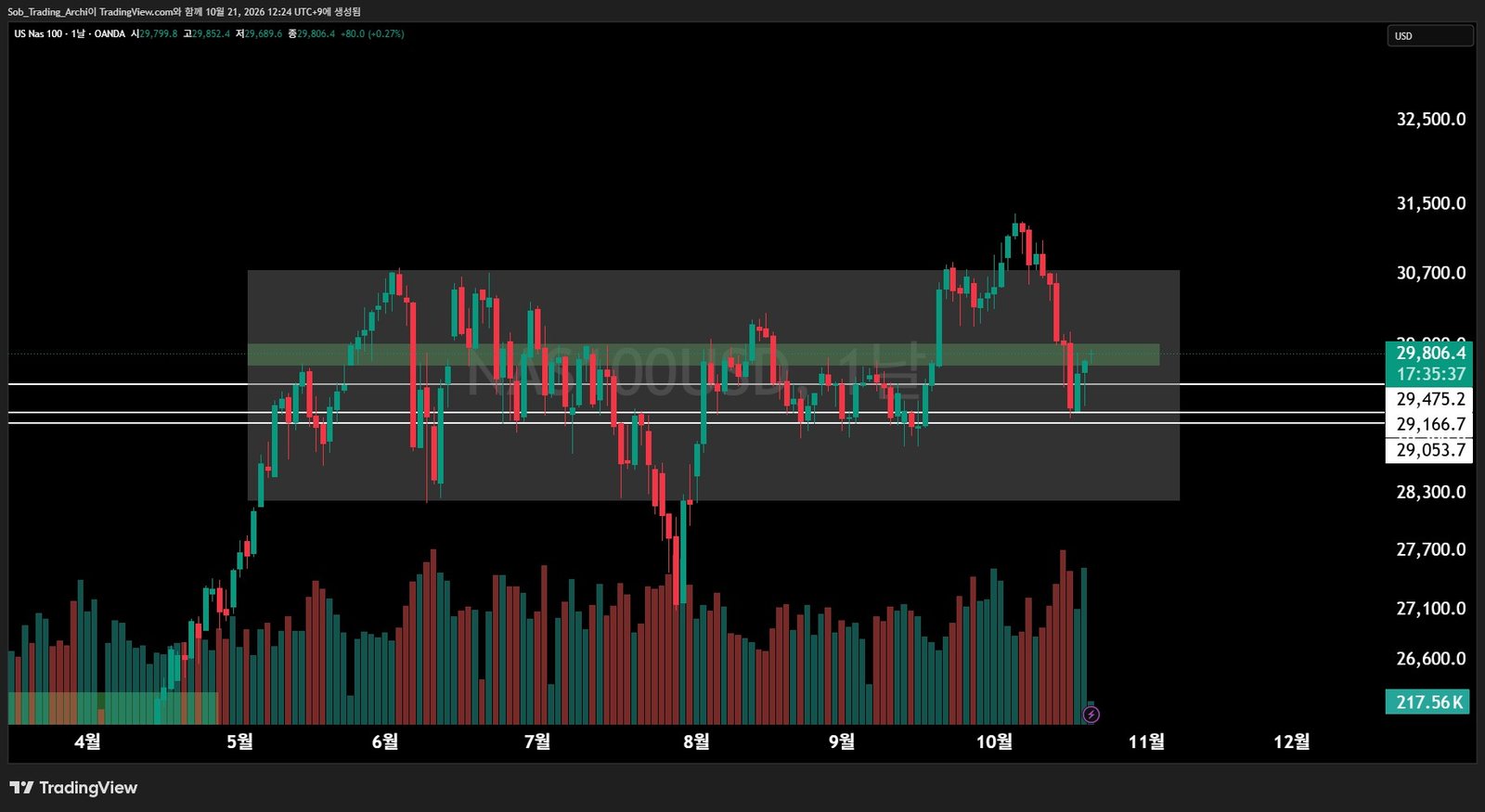The width and height of the screenshot is (1485, 812).
Task: Open the USD currency selector
Action: pos(1430,36)
